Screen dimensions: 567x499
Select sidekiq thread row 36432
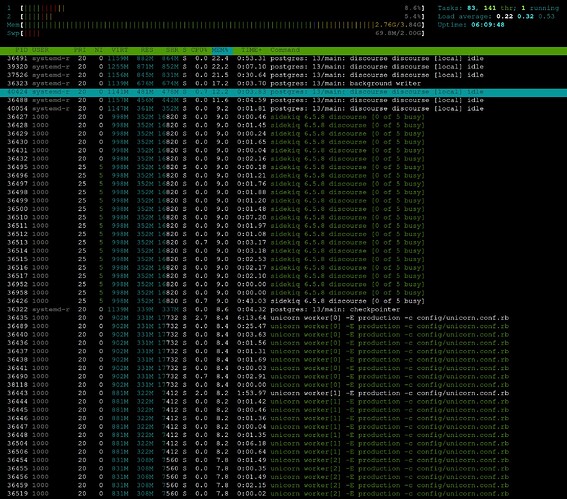coord(284,159)
